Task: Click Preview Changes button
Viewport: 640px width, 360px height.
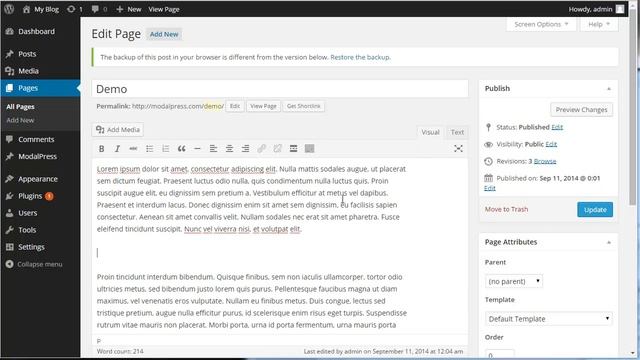Action: pyautogui.click(x=581, y=110)
